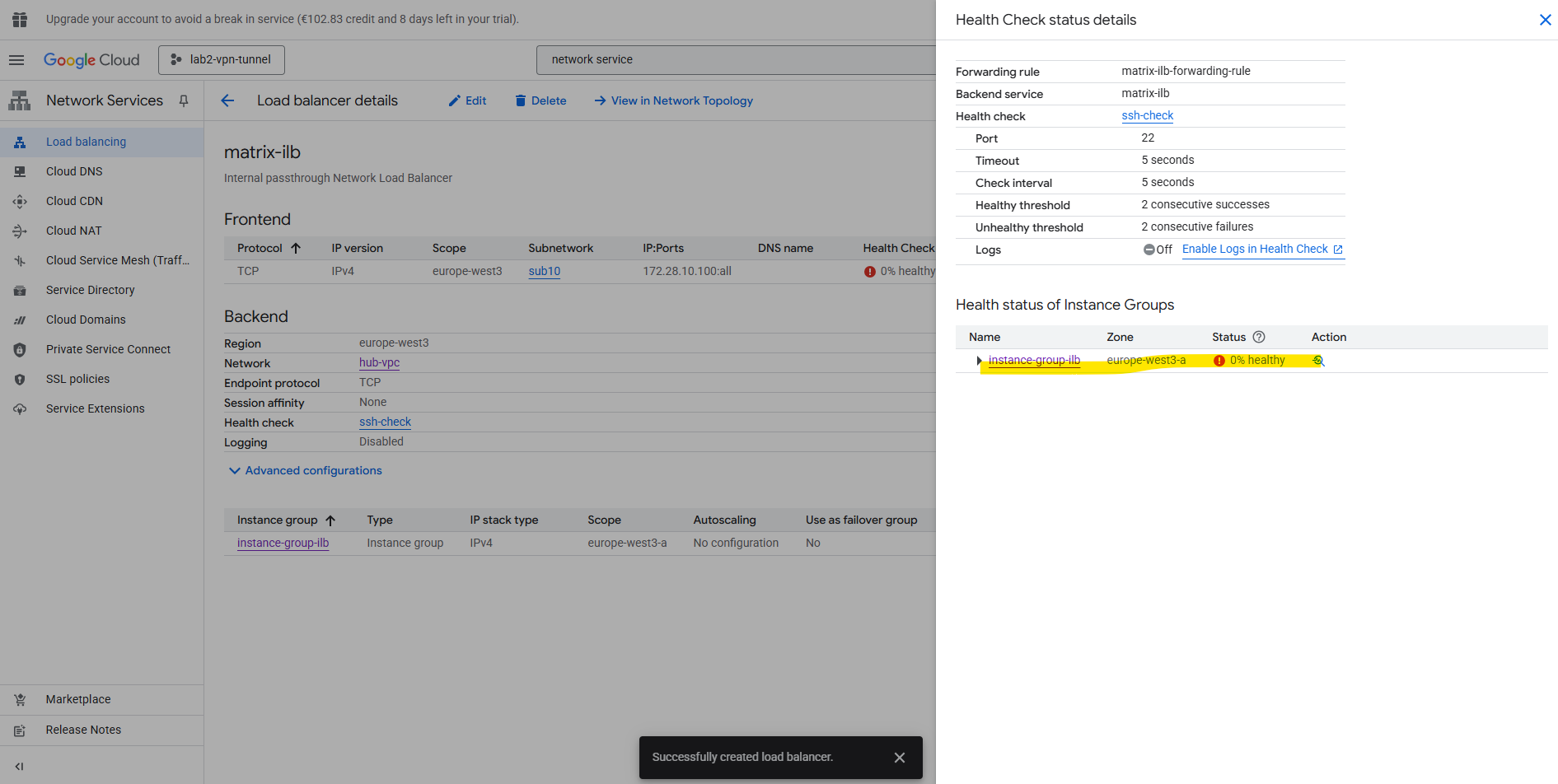Close the Health Check status details panel
1558x784 pixels.
1545,20
